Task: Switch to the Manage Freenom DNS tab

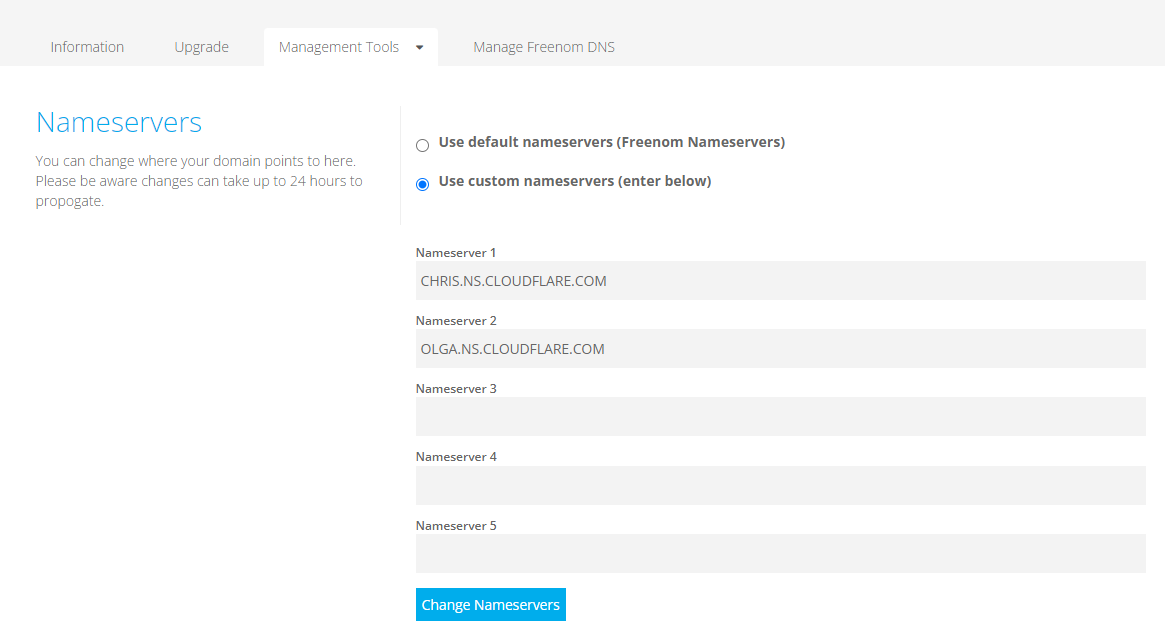Action: coord(544,46)
